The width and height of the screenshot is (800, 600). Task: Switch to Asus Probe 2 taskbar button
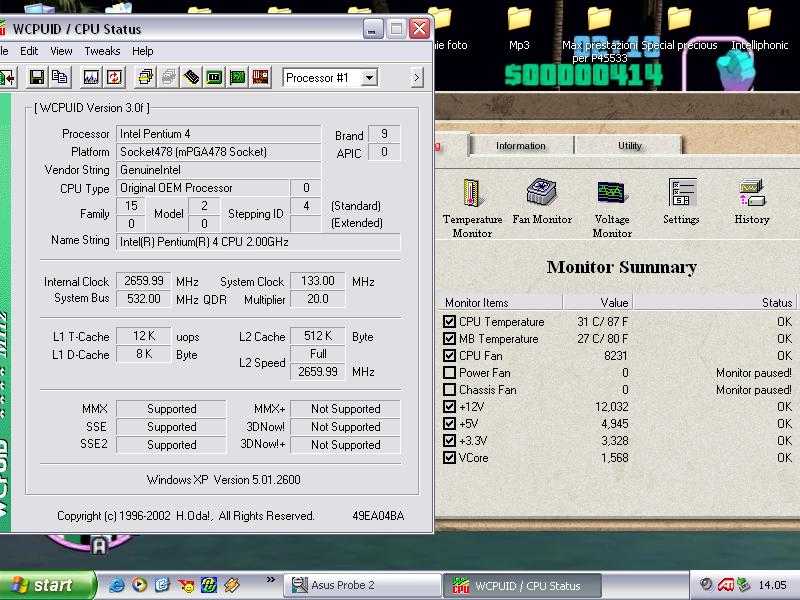(x=363, y=585)
